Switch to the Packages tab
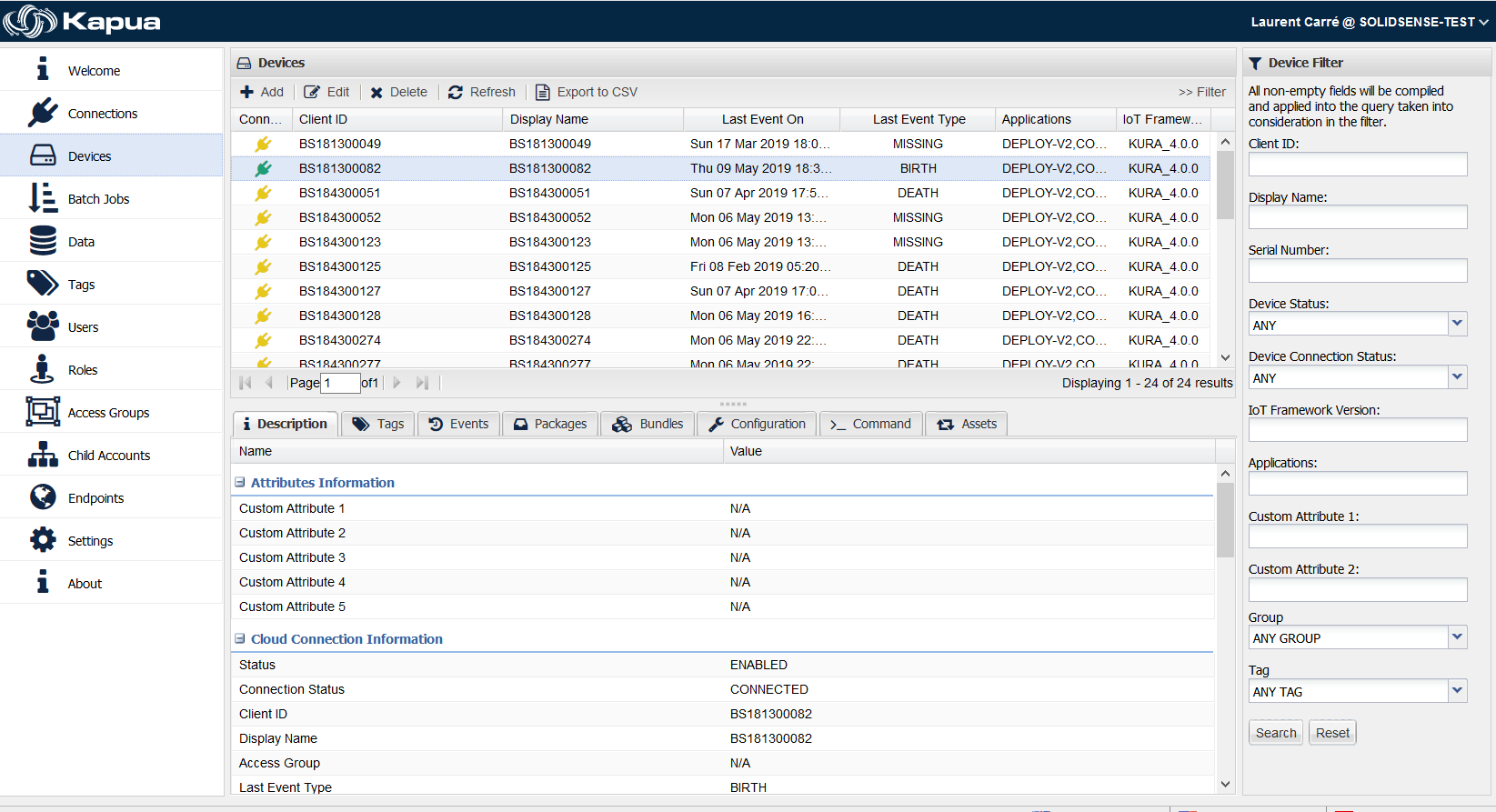1496x812 pixels. pos(550,424)
